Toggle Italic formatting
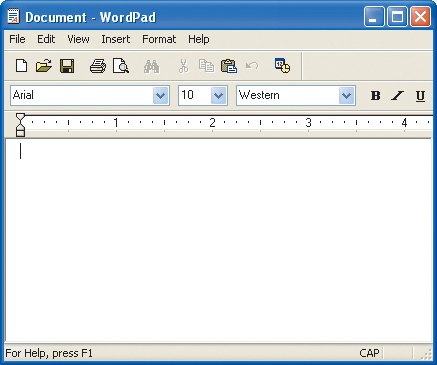 point(397,96)
